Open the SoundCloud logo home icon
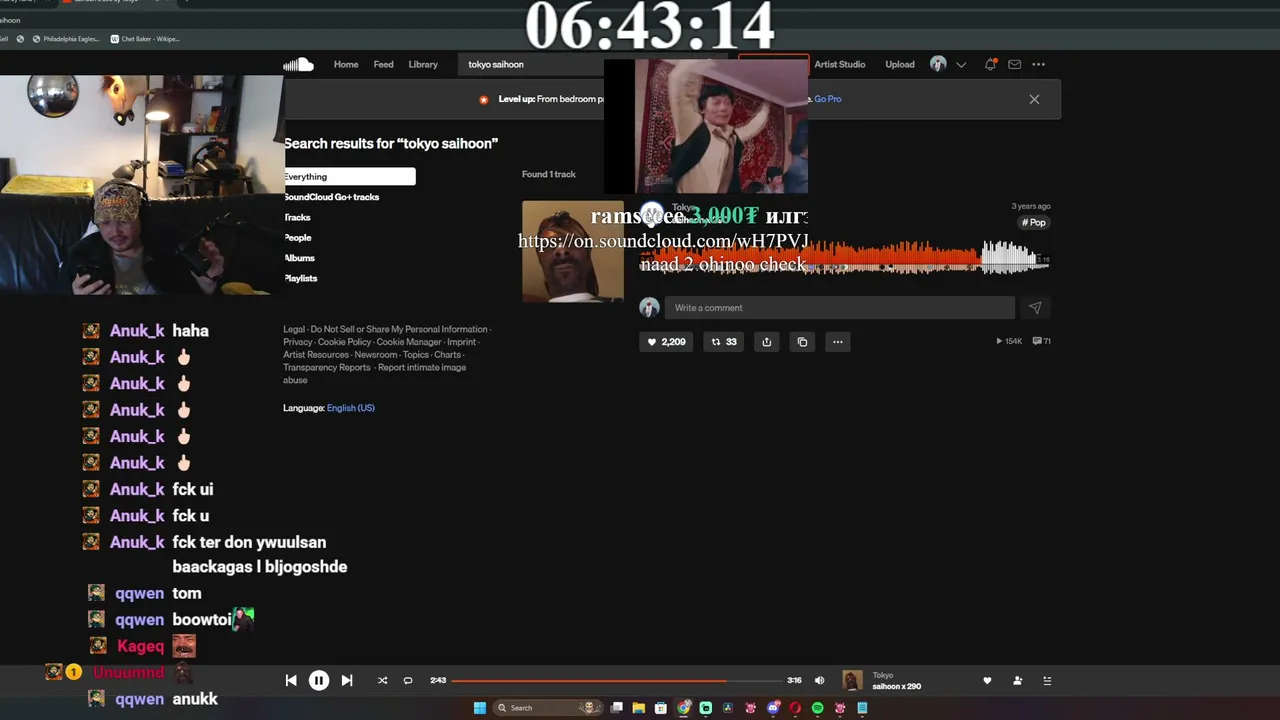This screenshot has height=720, width=1280. (298, 64)
